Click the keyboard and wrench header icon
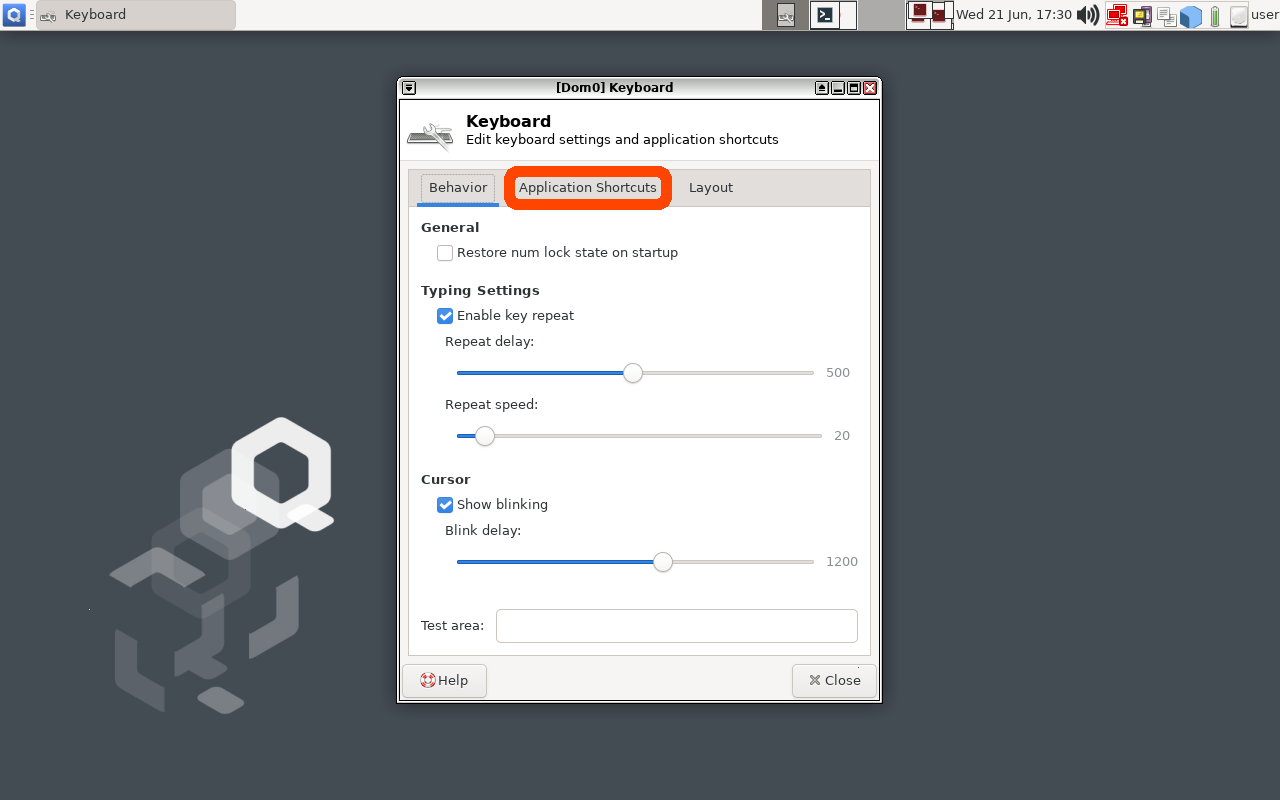Screen dimensions: 1280x800 point(430,134)
